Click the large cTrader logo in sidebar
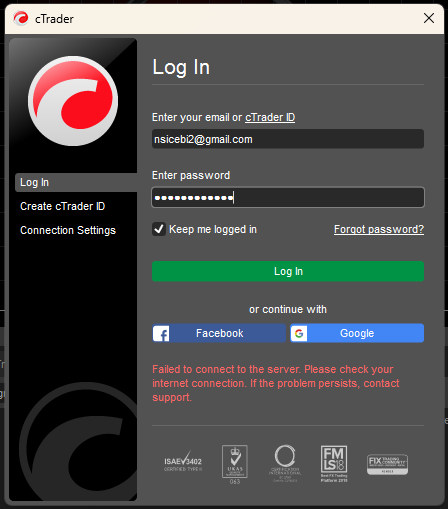This screenshot has height=509, width=448. point(73,101)
